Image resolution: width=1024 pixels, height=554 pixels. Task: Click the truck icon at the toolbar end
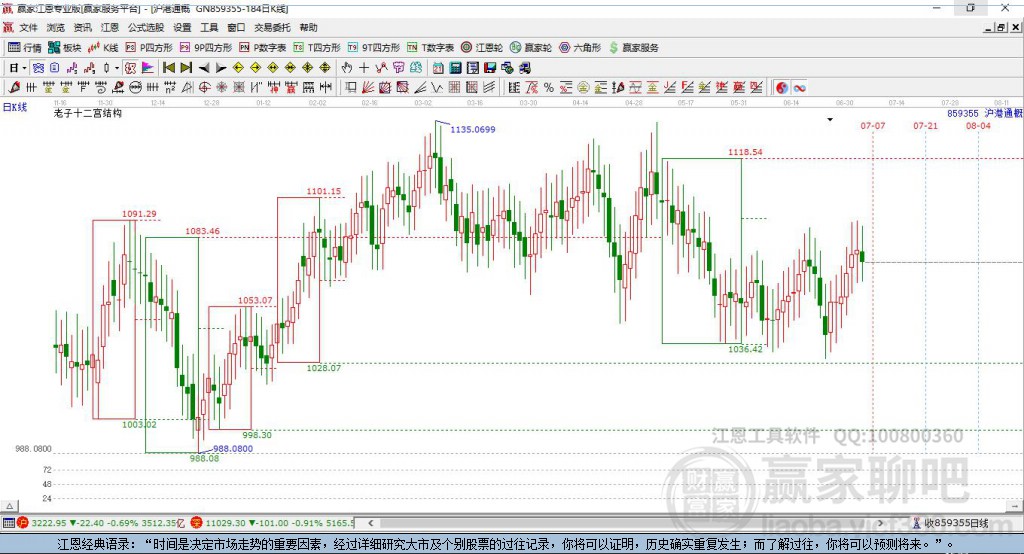pyautogui.click(x=524, y=68)
